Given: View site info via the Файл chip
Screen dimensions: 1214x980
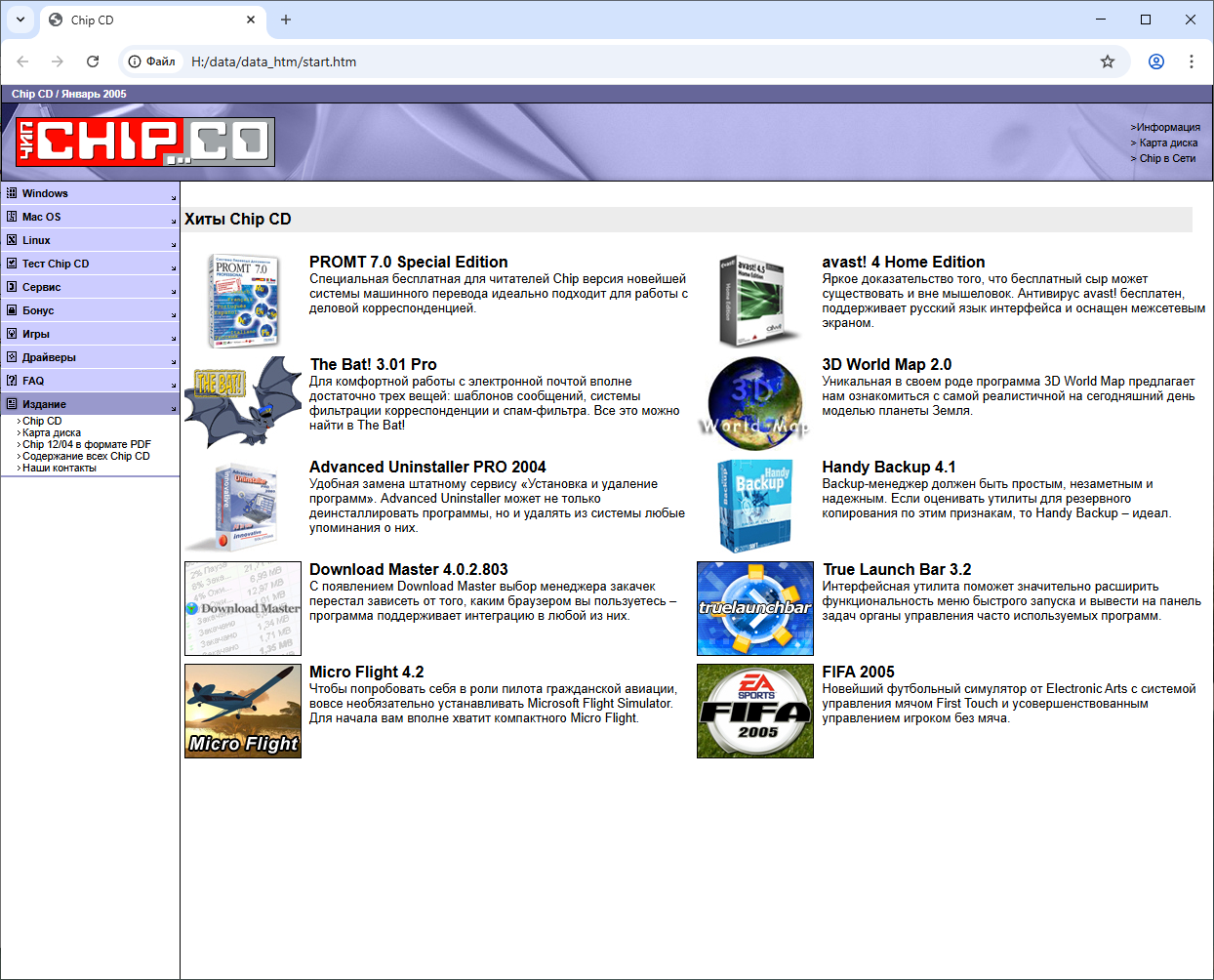Looking at the screenshot, I should 152,61.
